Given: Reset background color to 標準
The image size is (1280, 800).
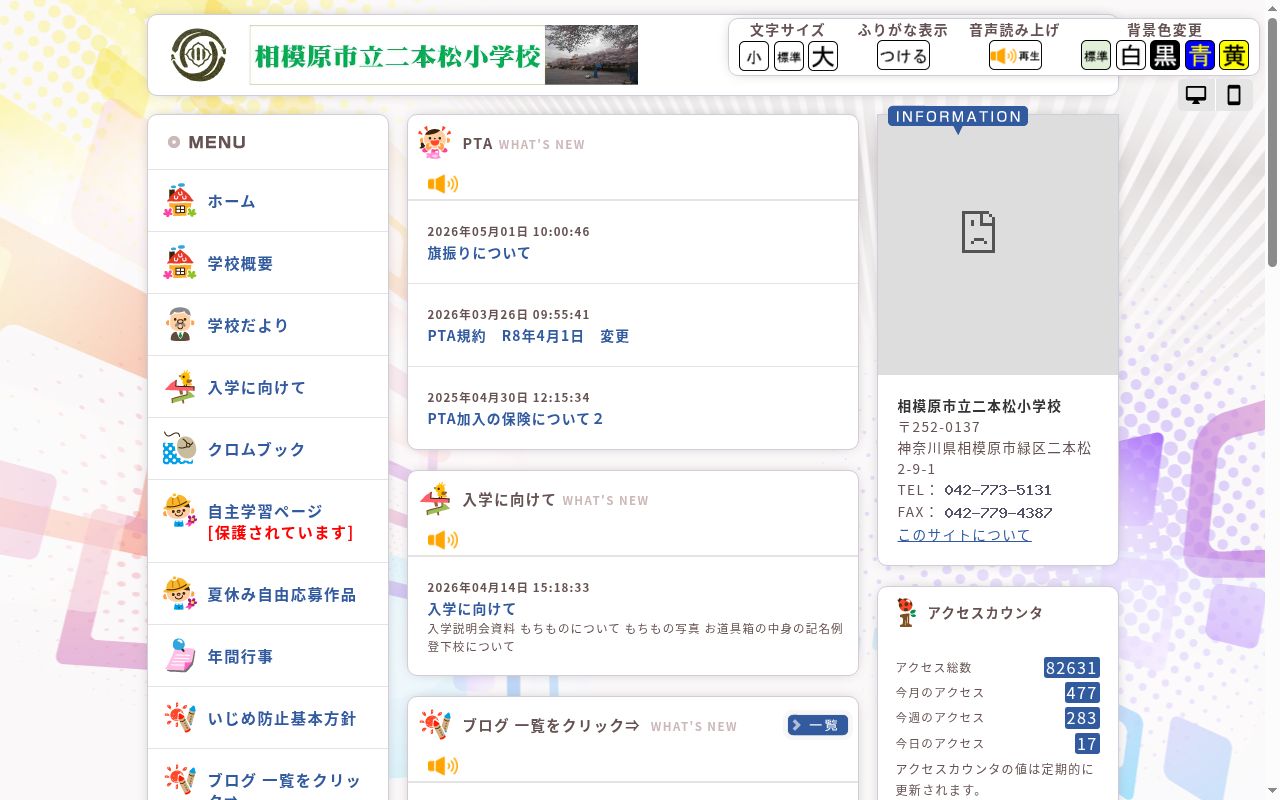Looking at the screenshot, I should tap(1096, 55).
